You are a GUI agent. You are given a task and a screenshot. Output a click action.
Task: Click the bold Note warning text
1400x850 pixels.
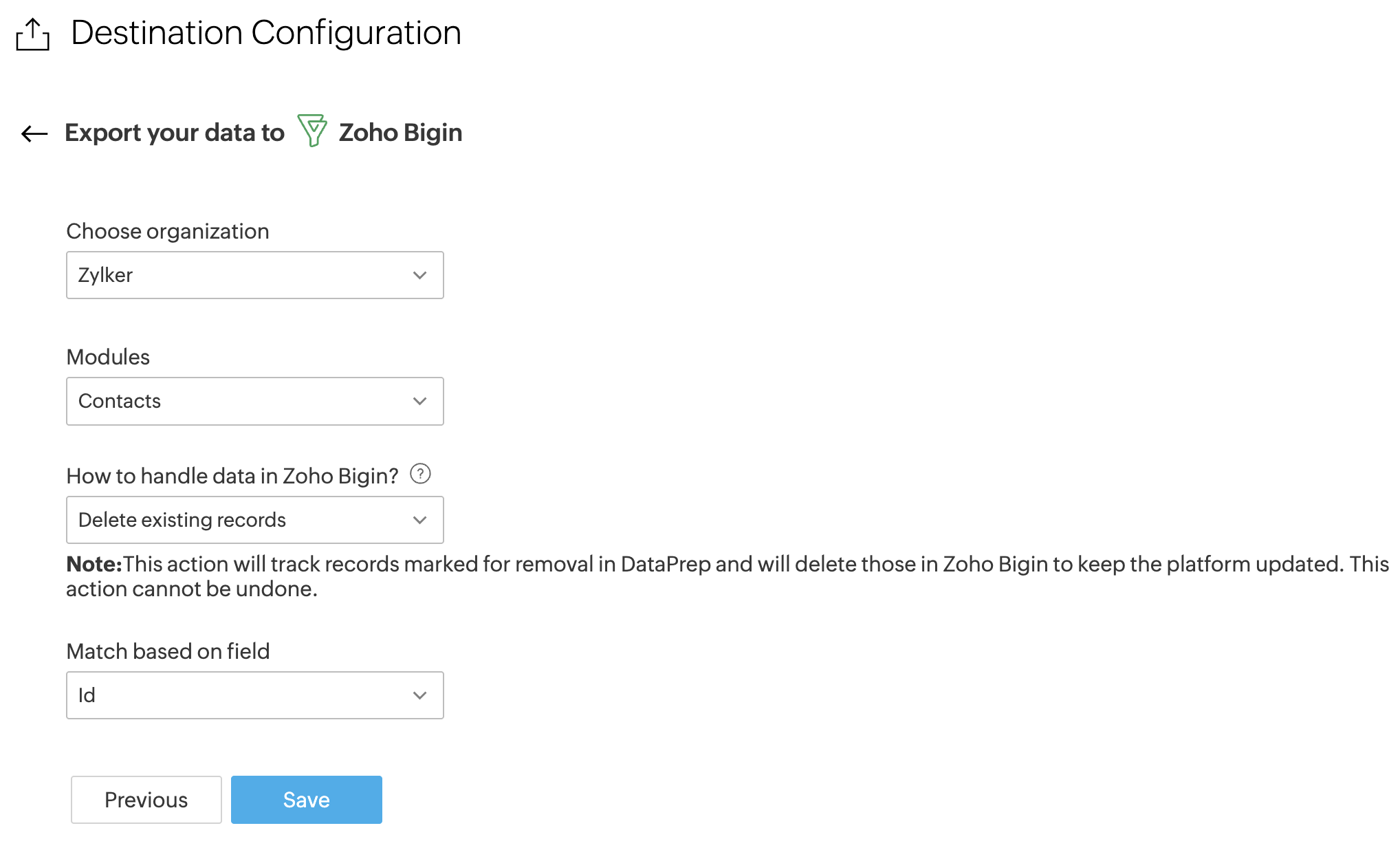coord(94,565)
